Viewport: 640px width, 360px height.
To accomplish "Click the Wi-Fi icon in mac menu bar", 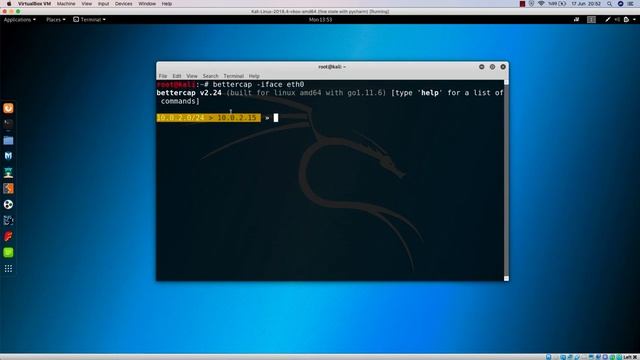I will click(541, 4).
